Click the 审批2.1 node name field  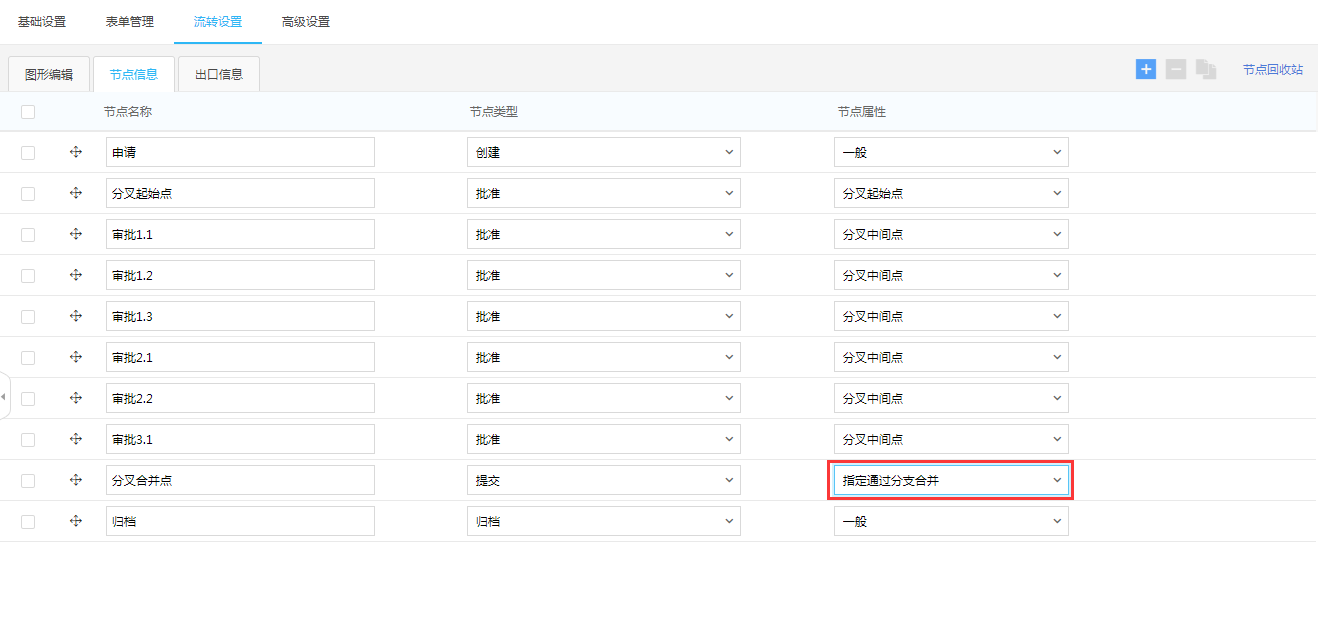(x=240, y=357)
